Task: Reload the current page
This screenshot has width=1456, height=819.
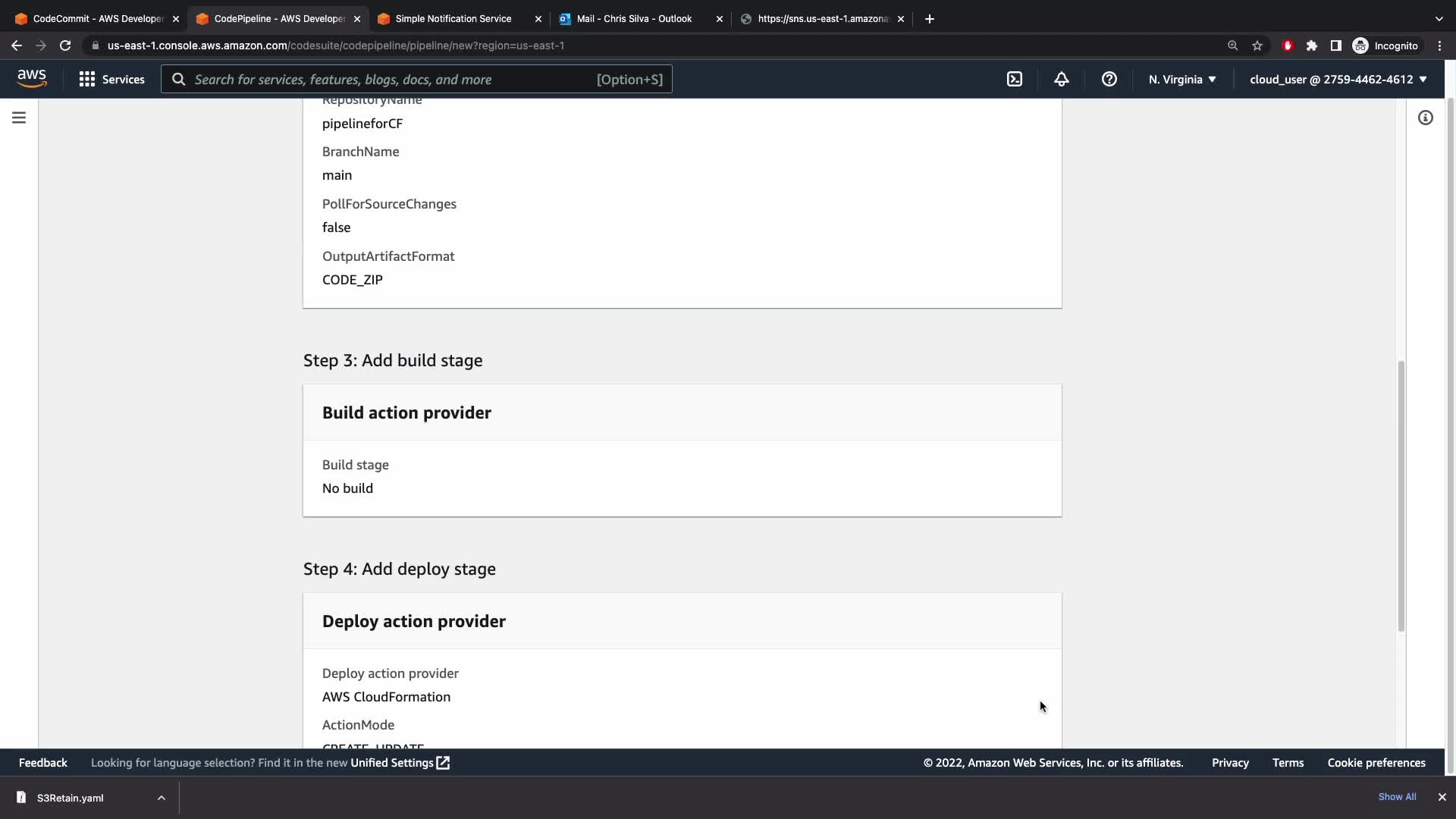Action: (x=65, y=45)
